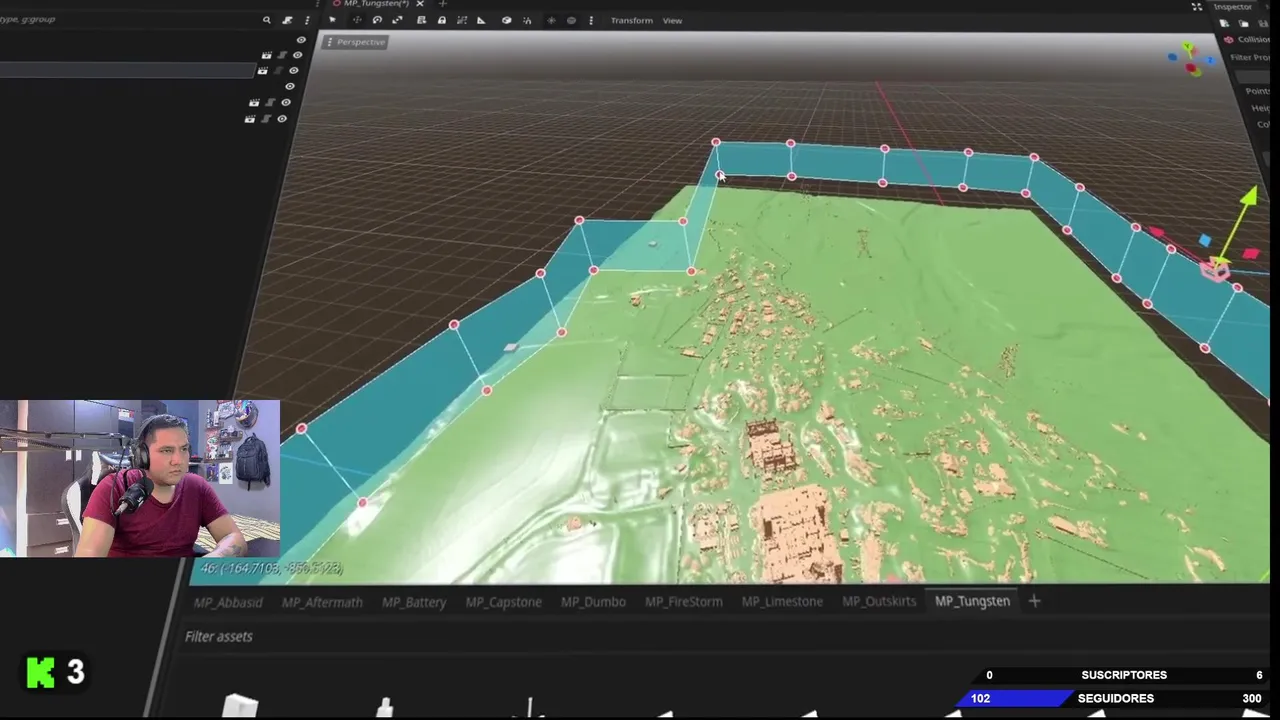Click the group selected nodes icon
Viewport: 1280px width, 720px height.
click(x=462, y=20)
